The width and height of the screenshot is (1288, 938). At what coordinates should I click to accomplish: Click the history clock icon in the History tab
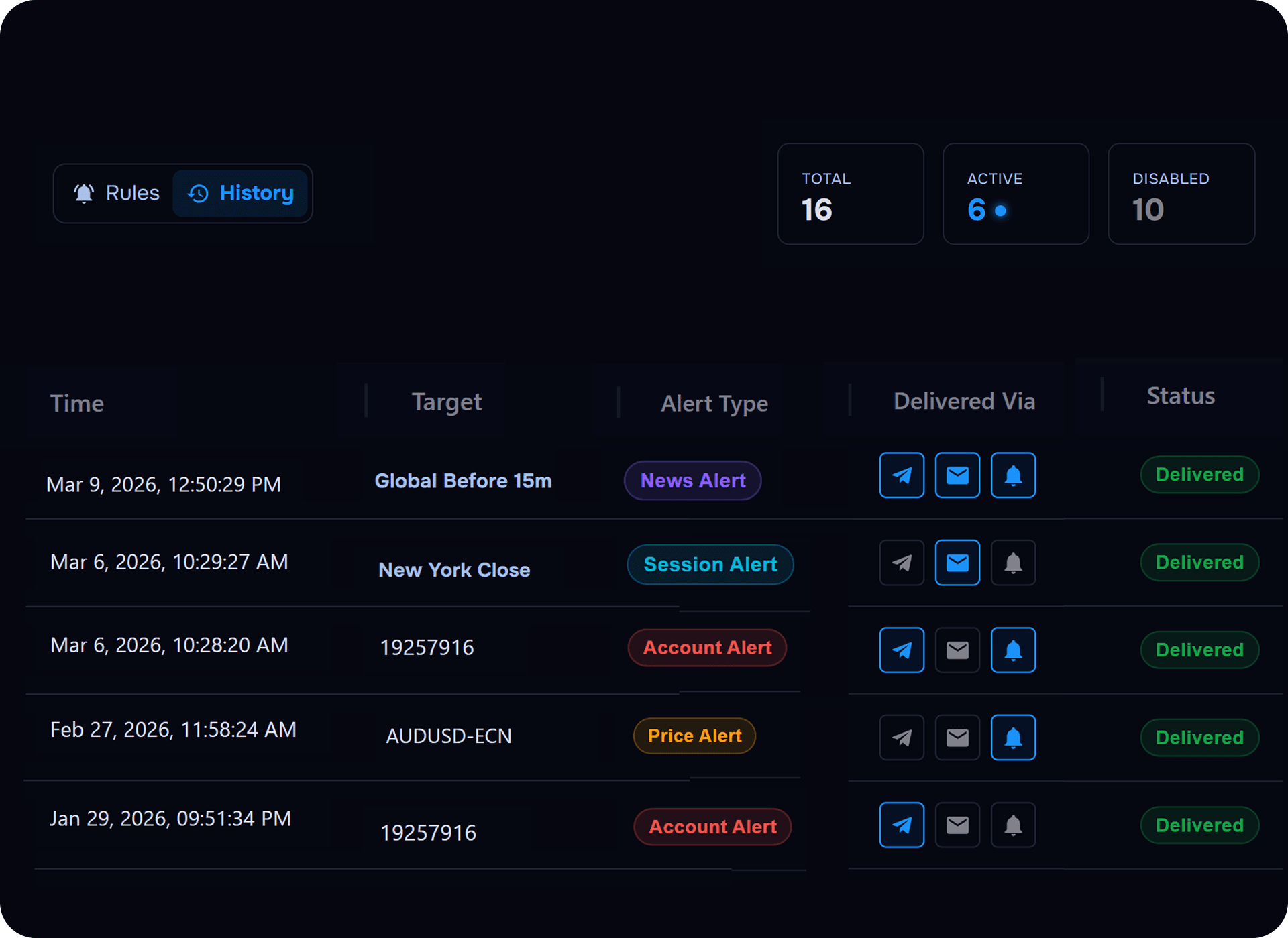pyautogui.click(x=198, y=193)
